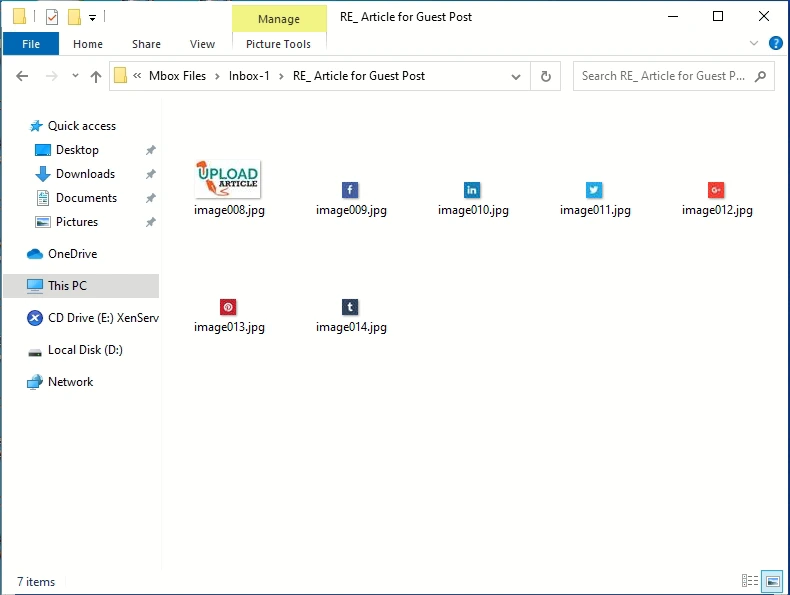Click the pin icon beside Documents
The height and width of the screenshot is (595, 790).
click(x=150, y=198)
